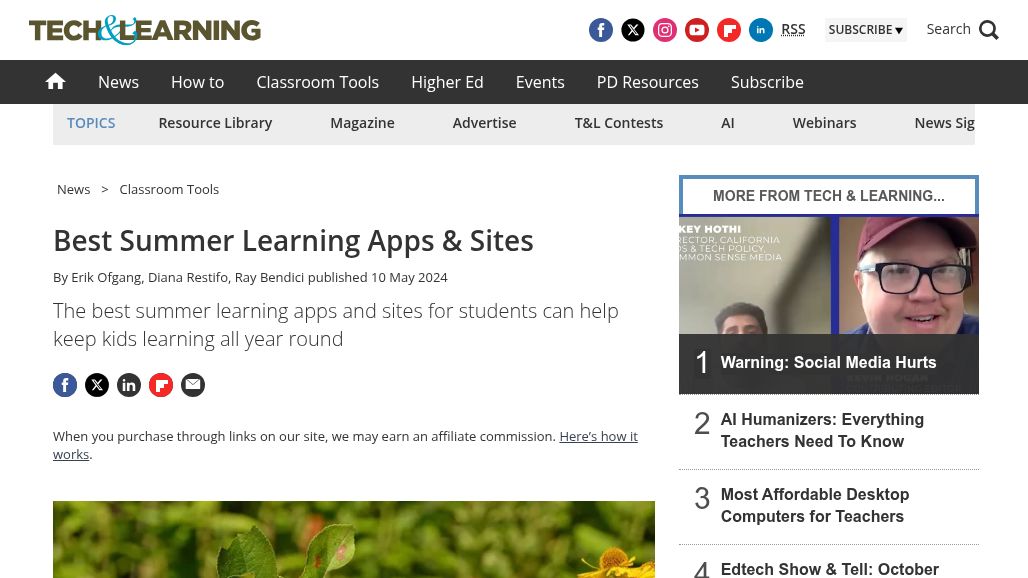Expand the Subscribe dropdown in header
1028x578 pixels.
(x=865, y=30)
